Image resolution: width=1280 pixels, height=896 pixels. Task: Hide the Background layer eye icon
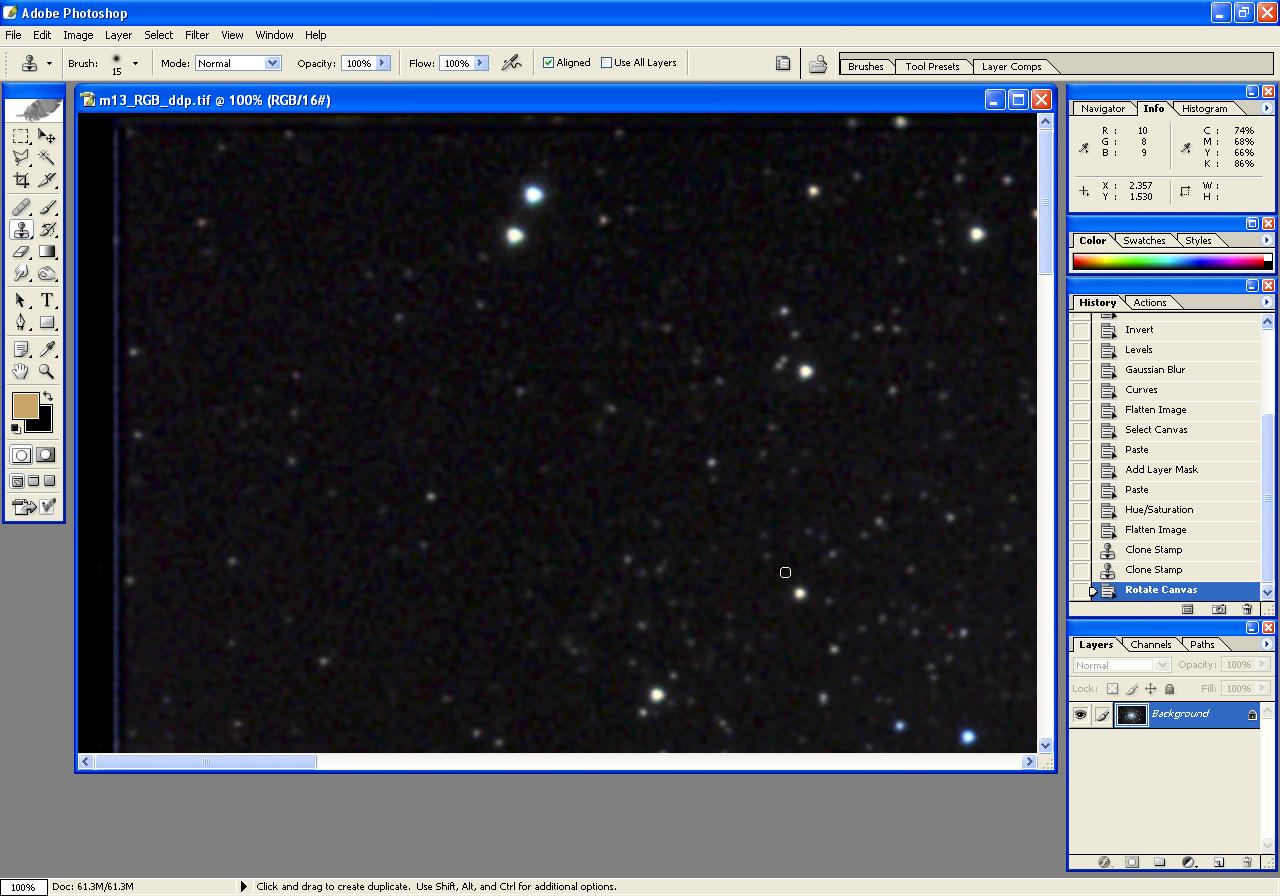tap(1080, 714)
